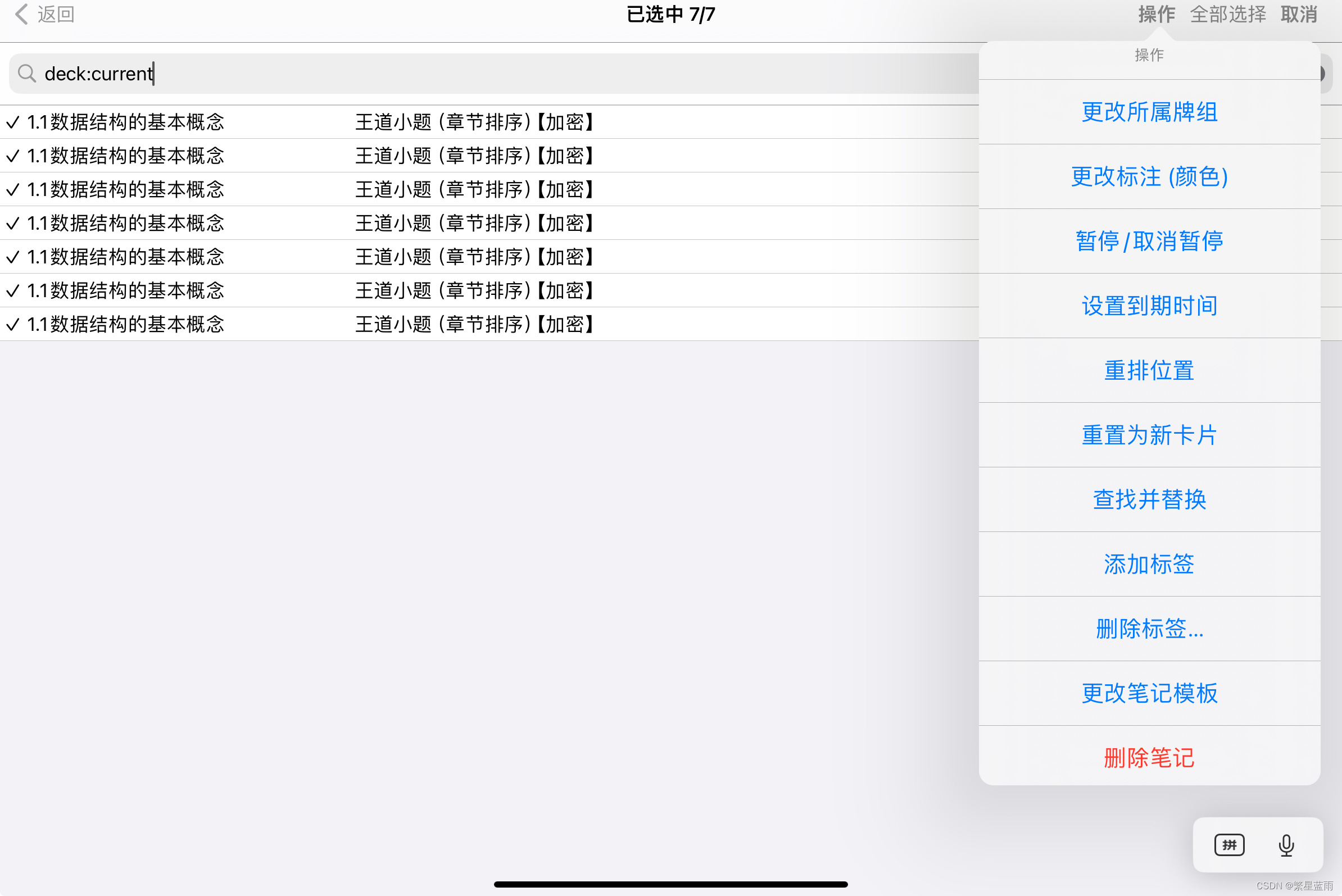Tap the search magnifier icon
Image resolution: width=1342 pixels, height=896 pixels.
26,73
